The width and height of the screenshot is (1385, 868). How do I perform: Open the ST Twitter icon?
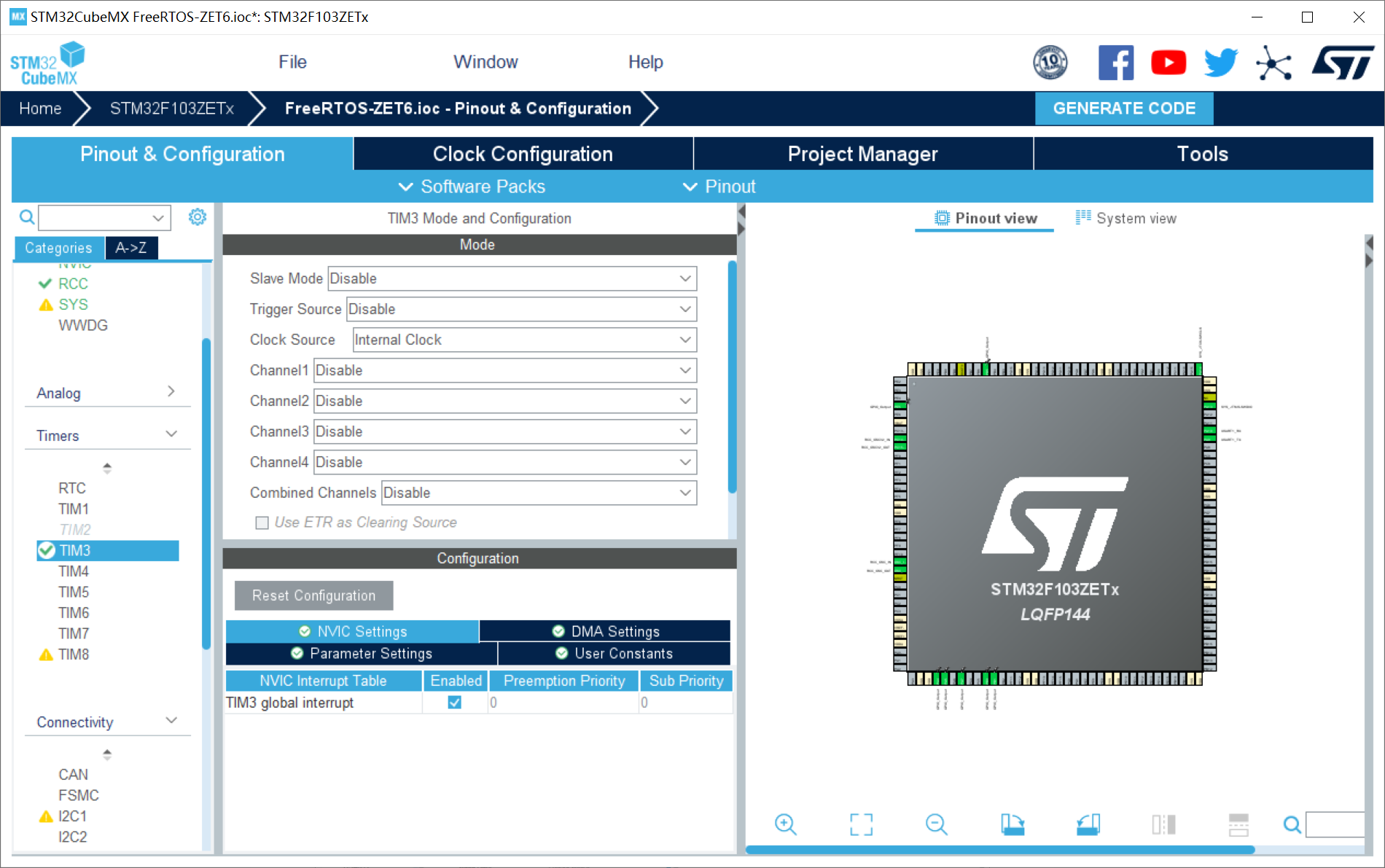(1221, 63)
